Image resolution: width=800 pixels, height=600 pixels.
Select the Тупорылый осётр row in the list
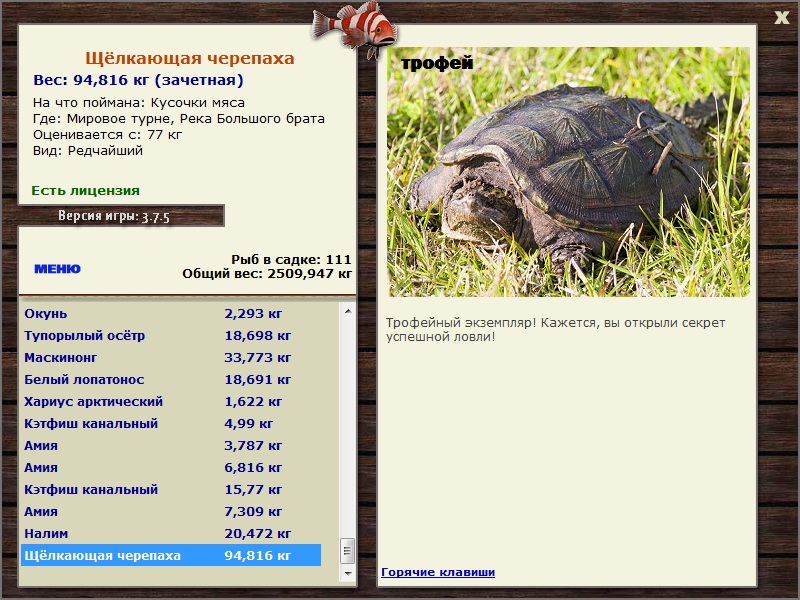tap(171, 336)
